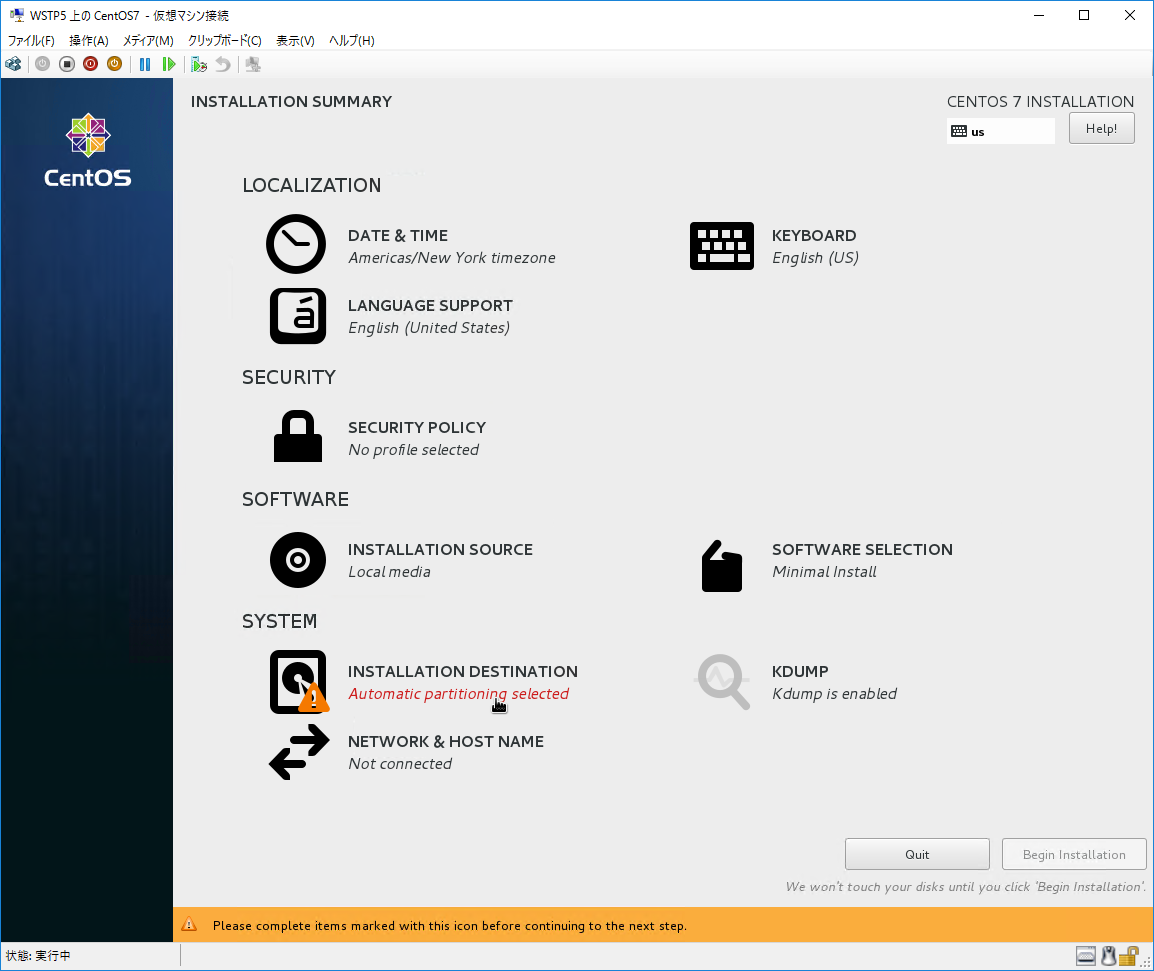This screenshot has width=1154, height=971.
Task: Click the SYSTEM section heading
Action: pyautogui.click(x=280, y=621)
